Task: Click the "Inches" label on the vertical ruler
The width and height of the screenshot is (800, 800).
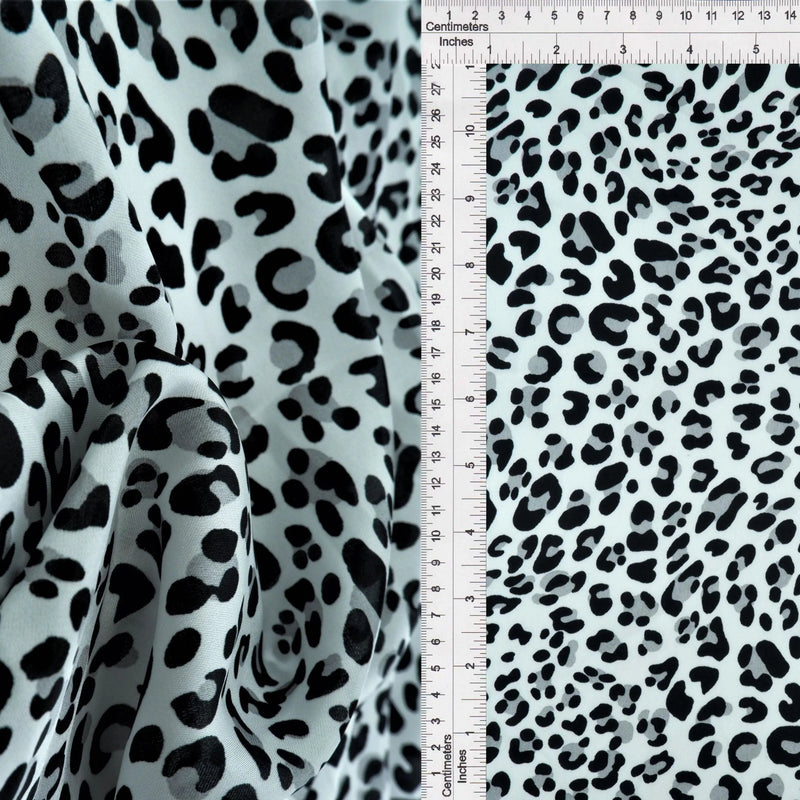Action: tap(462, 766)
